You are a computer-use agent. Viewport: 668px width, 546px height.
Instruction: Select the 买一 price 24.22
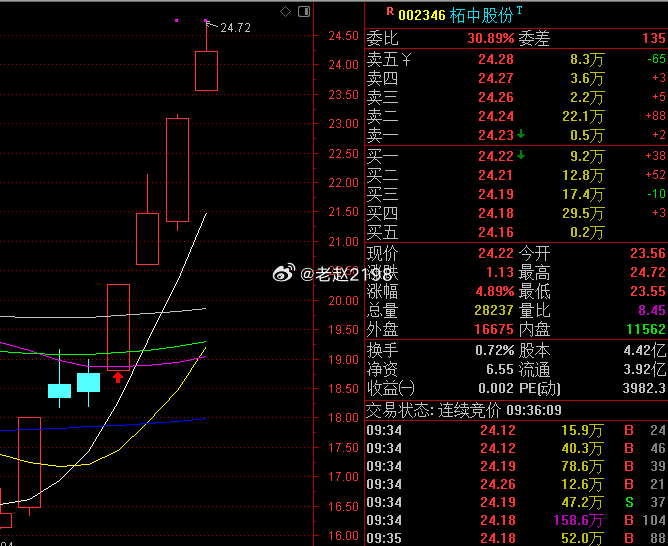click(496, 156)
